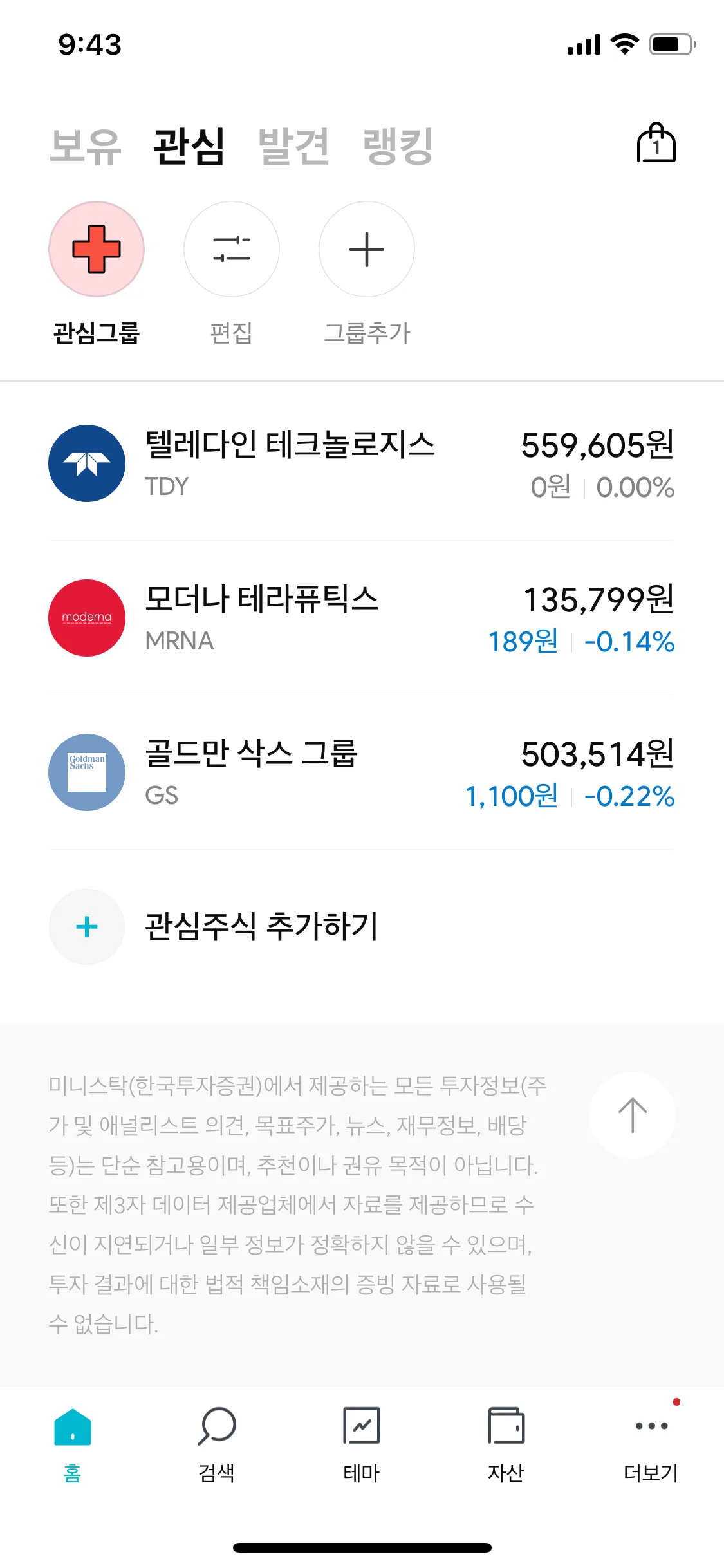
Task: Tap the 그룹추가 plus circle icon
Action: click(367, 249)
